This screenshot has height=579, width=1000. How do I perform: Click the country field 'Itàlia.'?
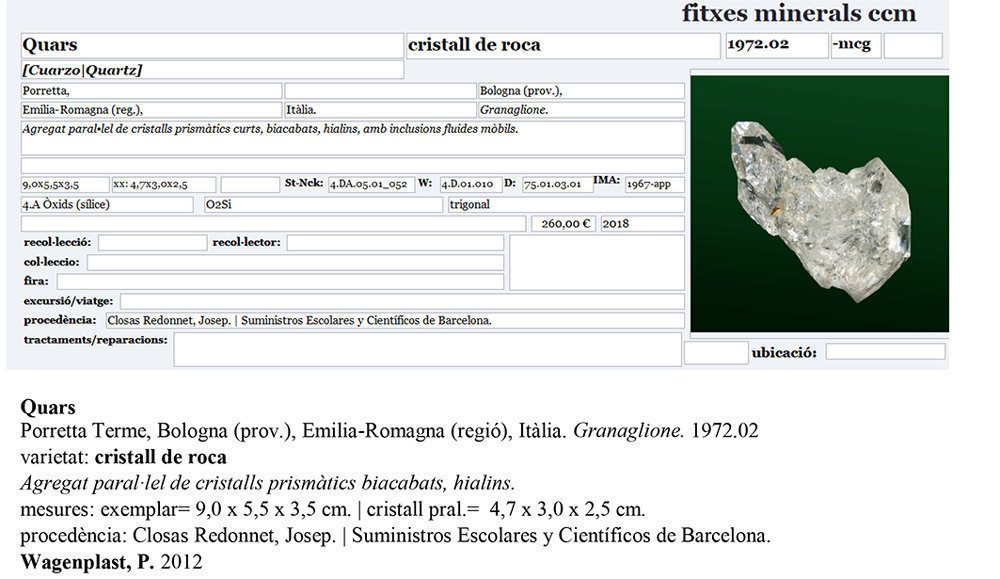click(380, 110)
